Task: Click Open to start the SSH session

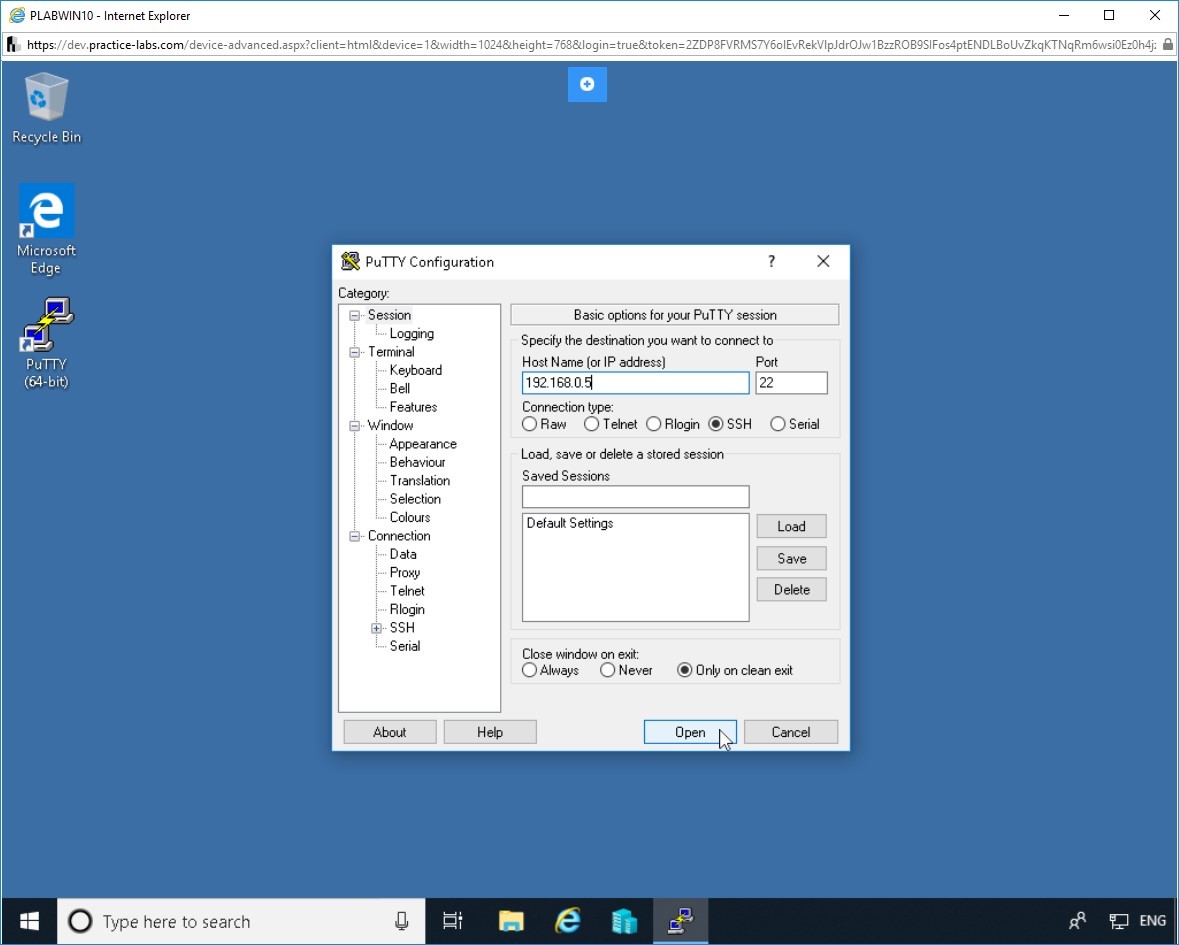Action: 690,732
